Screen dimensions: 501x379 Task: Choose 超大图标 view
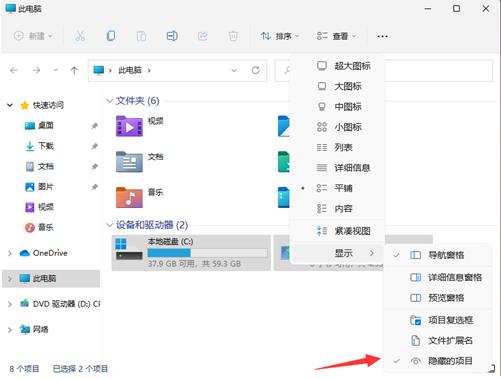coord(337,66)
